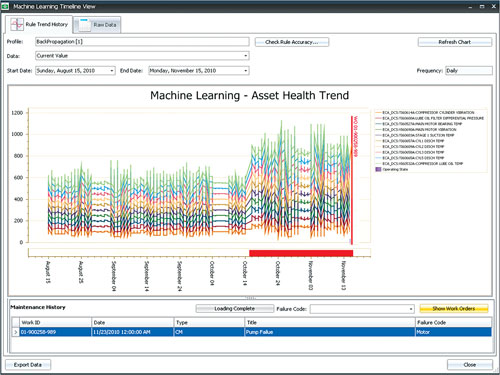Viewport: 500px width, 375px height.
Task: Select work order cell 01-900258-989
Action: tap(55, 332)
